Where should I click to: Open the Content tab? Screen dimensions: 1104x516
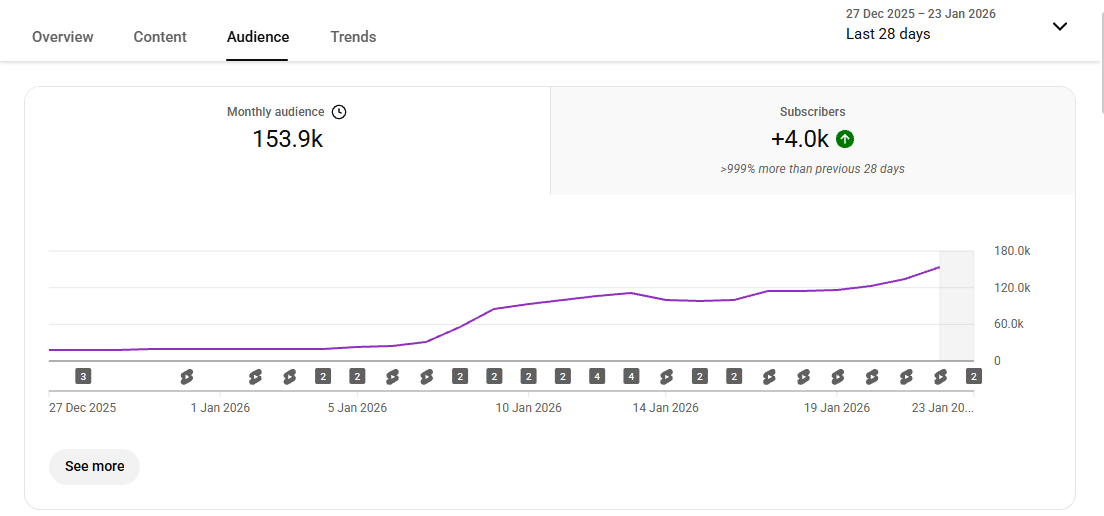coord(160,37)
